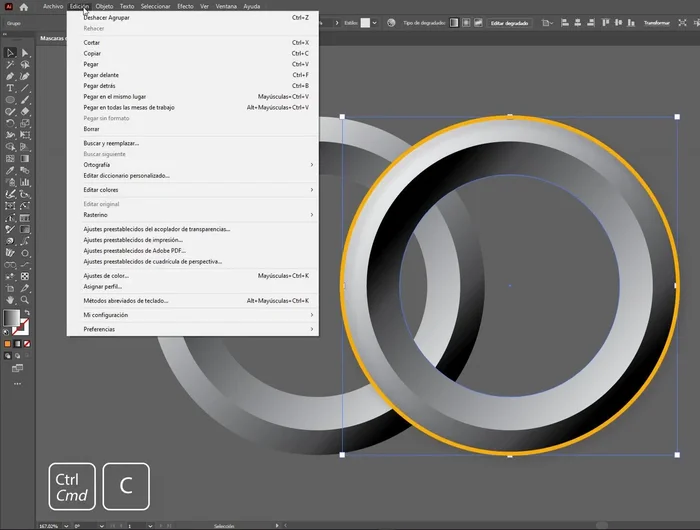The height and width of the screenshot is (530, 700).
Task: Select the Zoom magnifier tool
Action: pos(25,300)
